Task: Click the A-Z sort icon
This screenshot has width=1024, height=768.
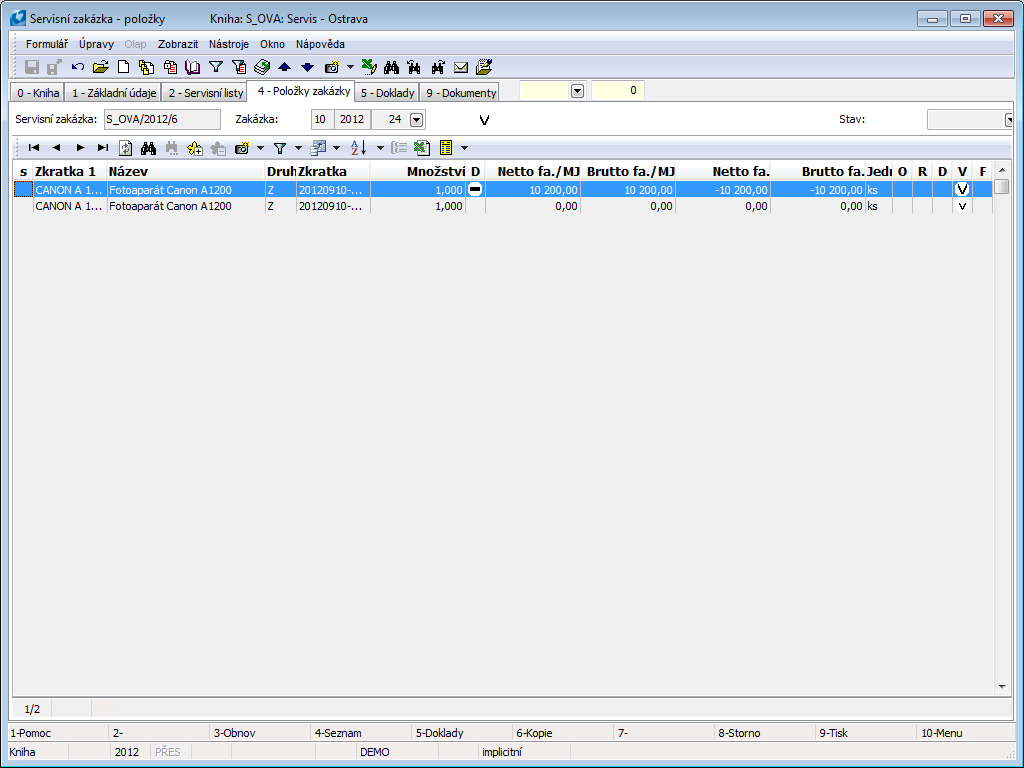Action: 358,148
